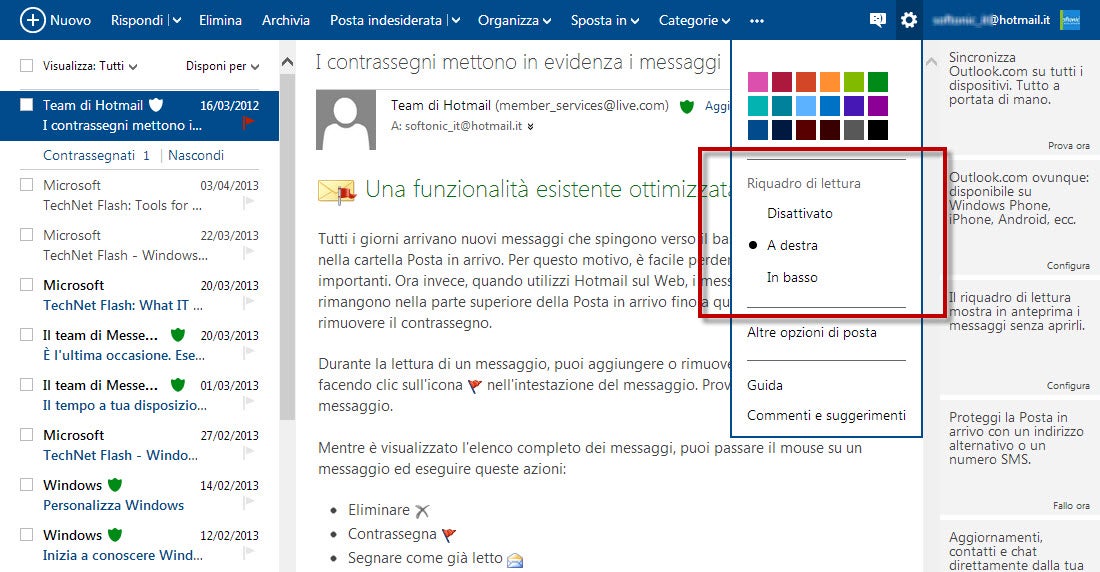Screen dimensions: 1100x572
Task: Click the Nuovo plus icon
Action: [33, 20]
